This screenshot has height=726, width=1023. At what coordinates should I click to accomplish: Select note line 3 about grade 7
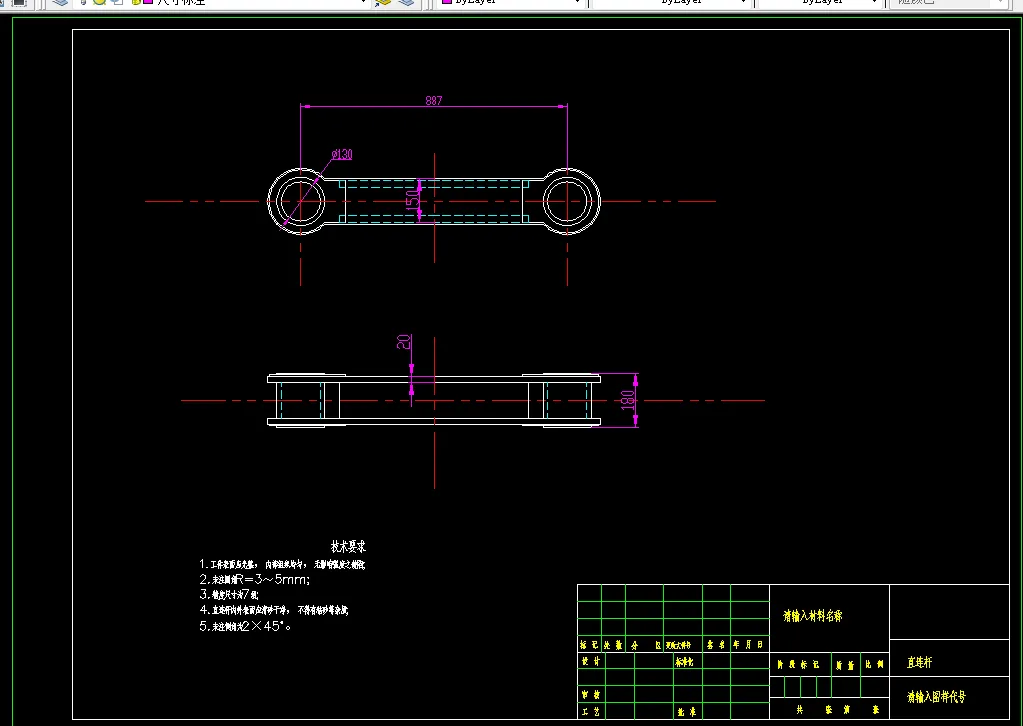click(x=229, y=594)
